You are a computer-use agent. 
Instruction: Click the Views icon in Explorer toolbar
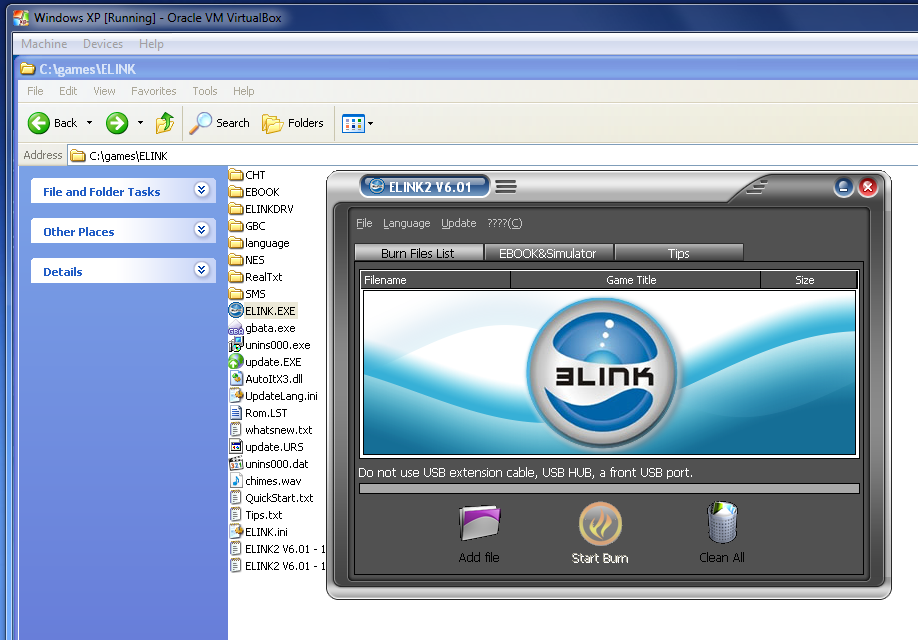click(x=353, y=124)
